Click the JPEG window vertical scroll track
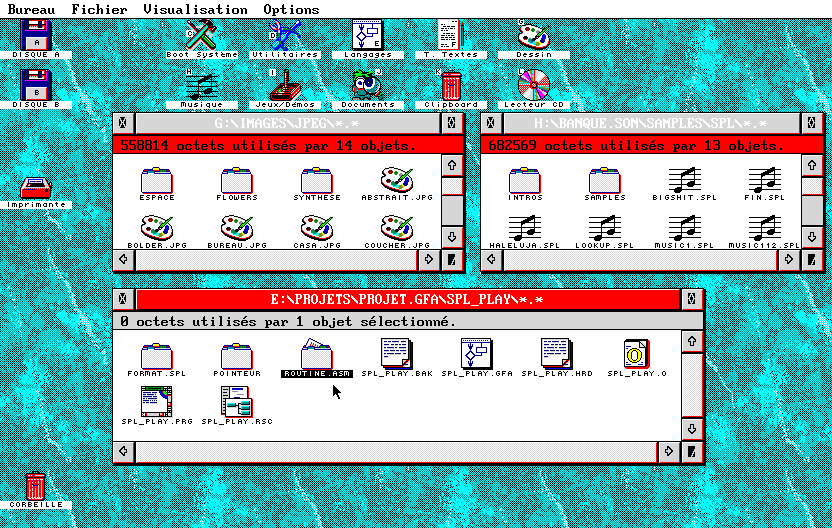832x528 pixels. [452, 211]
